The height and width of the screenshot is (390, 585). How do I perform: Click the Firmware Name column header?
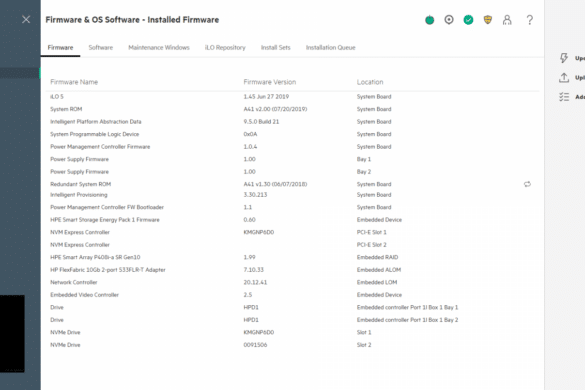(74, 82)
